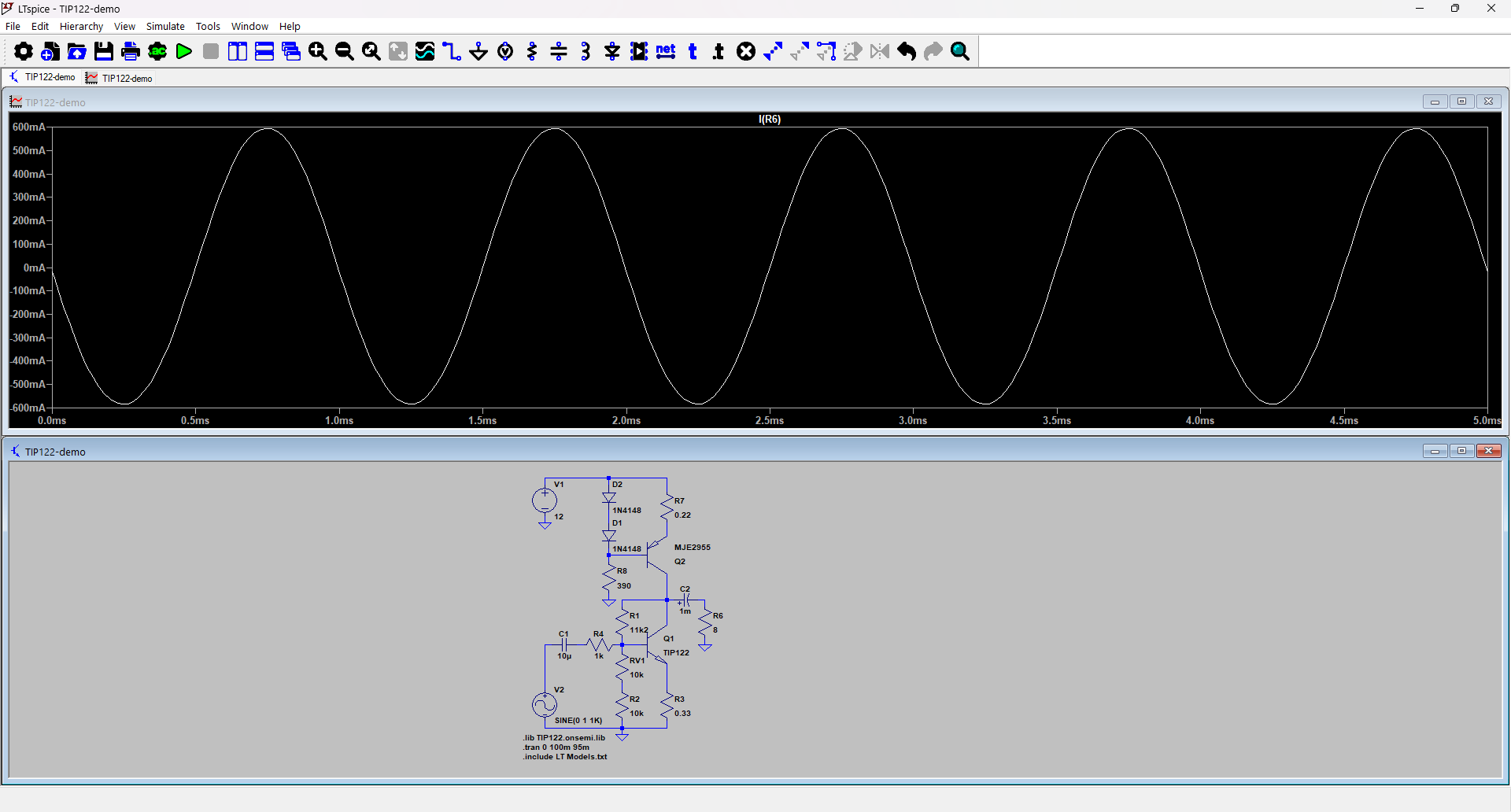Switch to the TIP122-demo waveform tab
Viewport: 1511px width, 812px height.
pos(120,78)
